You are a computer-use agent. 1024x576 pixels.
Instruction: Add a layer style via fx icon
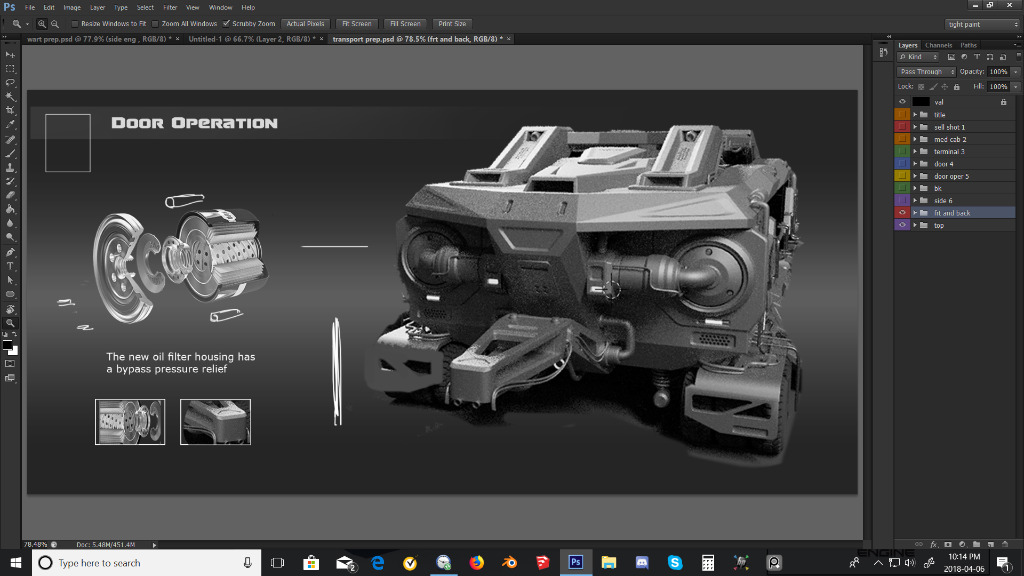933,544
